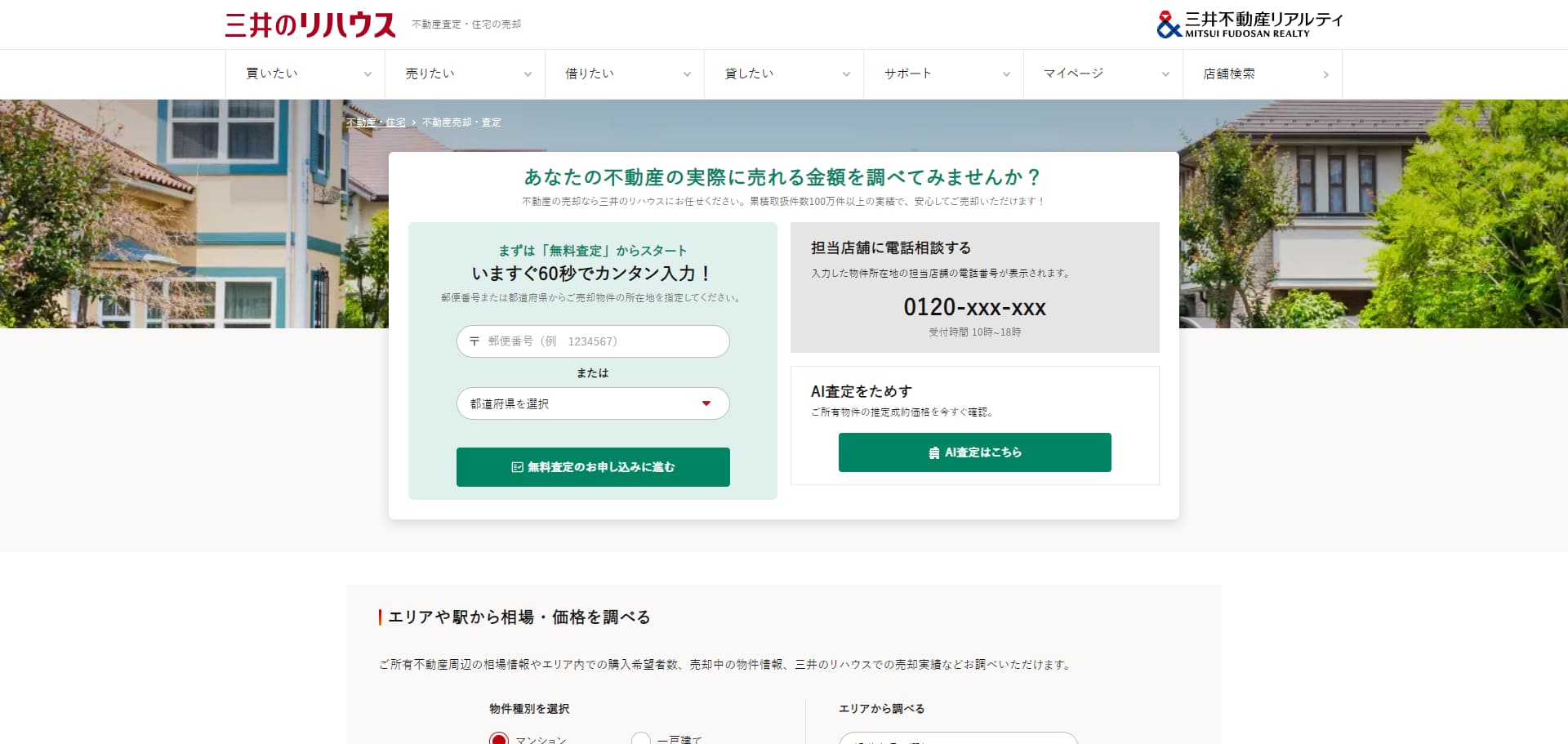Click the store search arrow icon
This screenshot has width=1568, height=744.
coord(1325,74)
